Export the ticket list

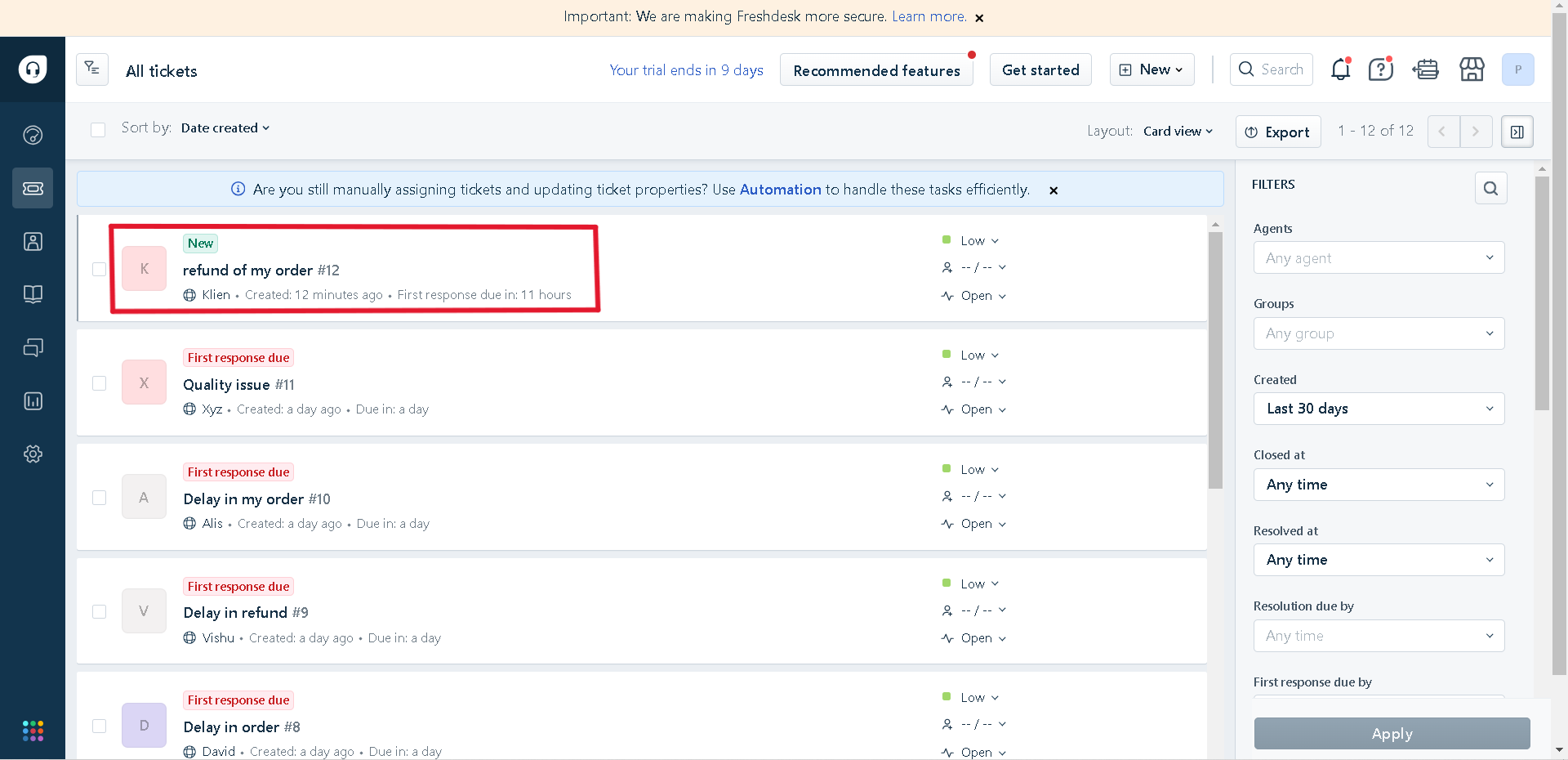coord(1278,132)
